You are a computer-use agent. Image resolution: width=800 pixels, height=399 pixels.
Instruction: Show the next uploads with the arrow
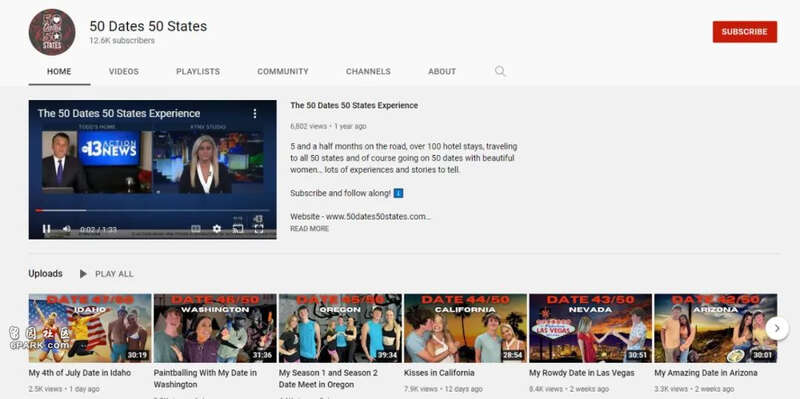tap(777, 329)
